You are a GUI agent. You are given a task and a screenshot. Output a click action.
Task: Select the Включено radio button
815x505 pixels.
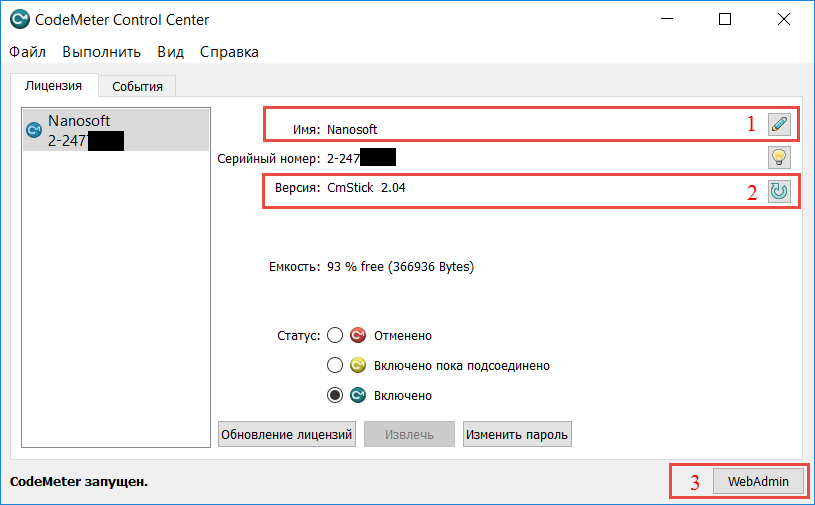click(x=335, y=395)
